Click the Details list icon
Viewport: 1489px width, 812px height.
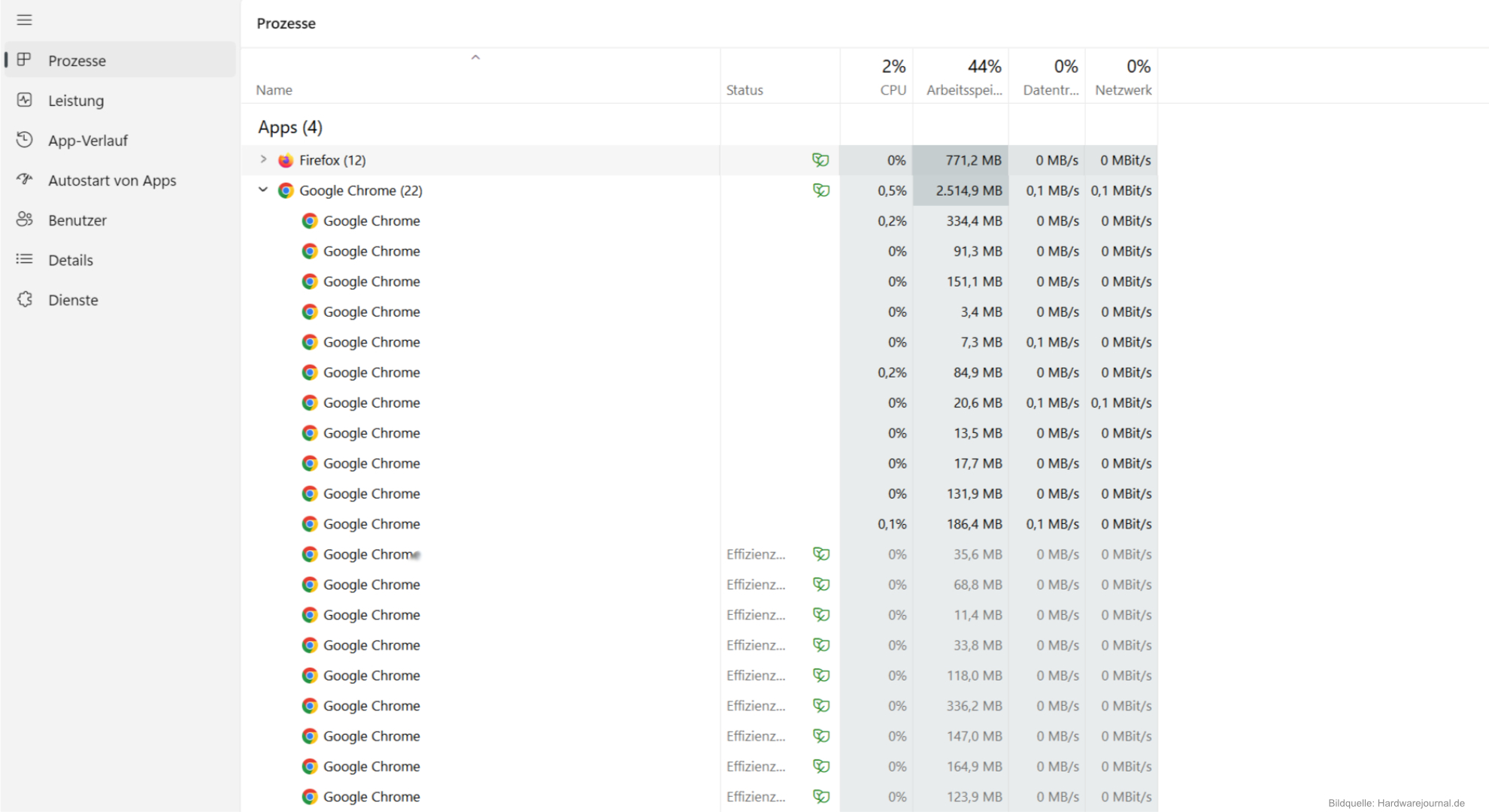[24, 259]
